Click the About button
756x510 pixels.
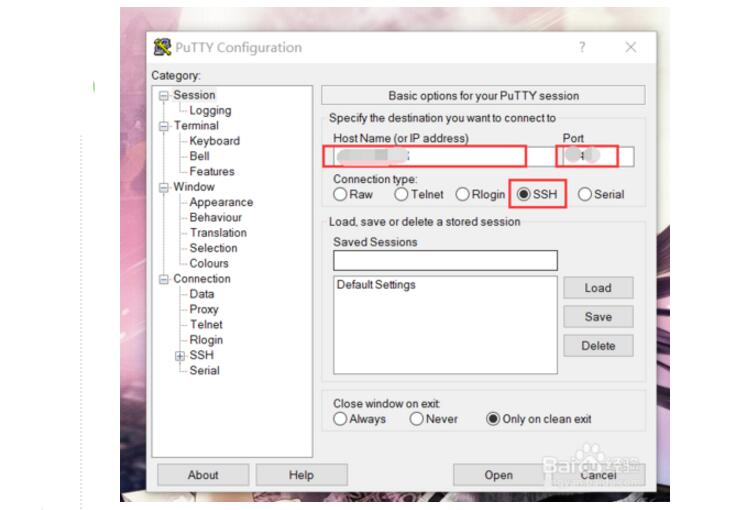[203, 475]
